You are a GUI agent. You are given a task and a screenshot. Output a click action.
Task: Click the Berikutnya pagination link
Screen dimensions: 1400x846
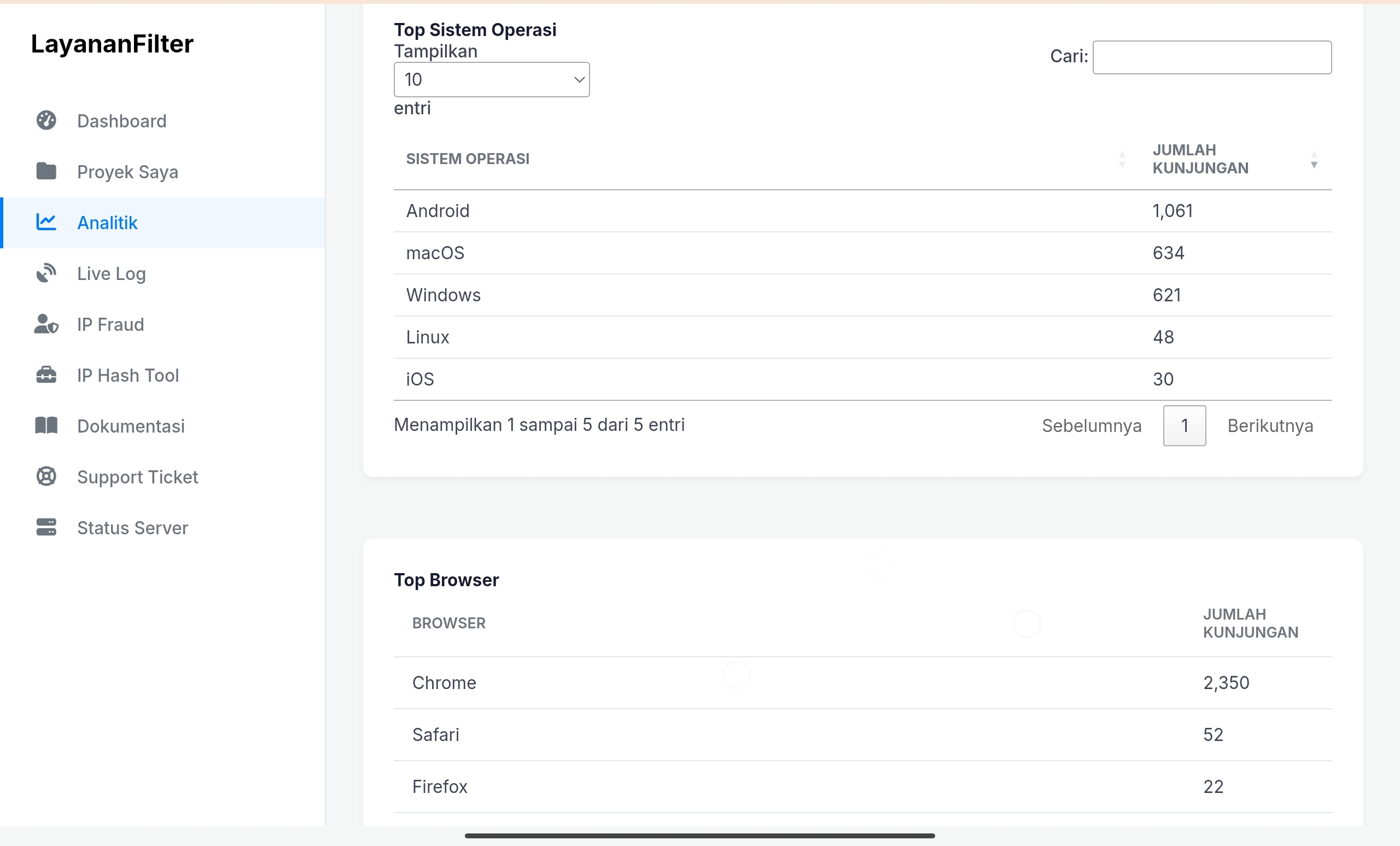[x=1270, y=425]
